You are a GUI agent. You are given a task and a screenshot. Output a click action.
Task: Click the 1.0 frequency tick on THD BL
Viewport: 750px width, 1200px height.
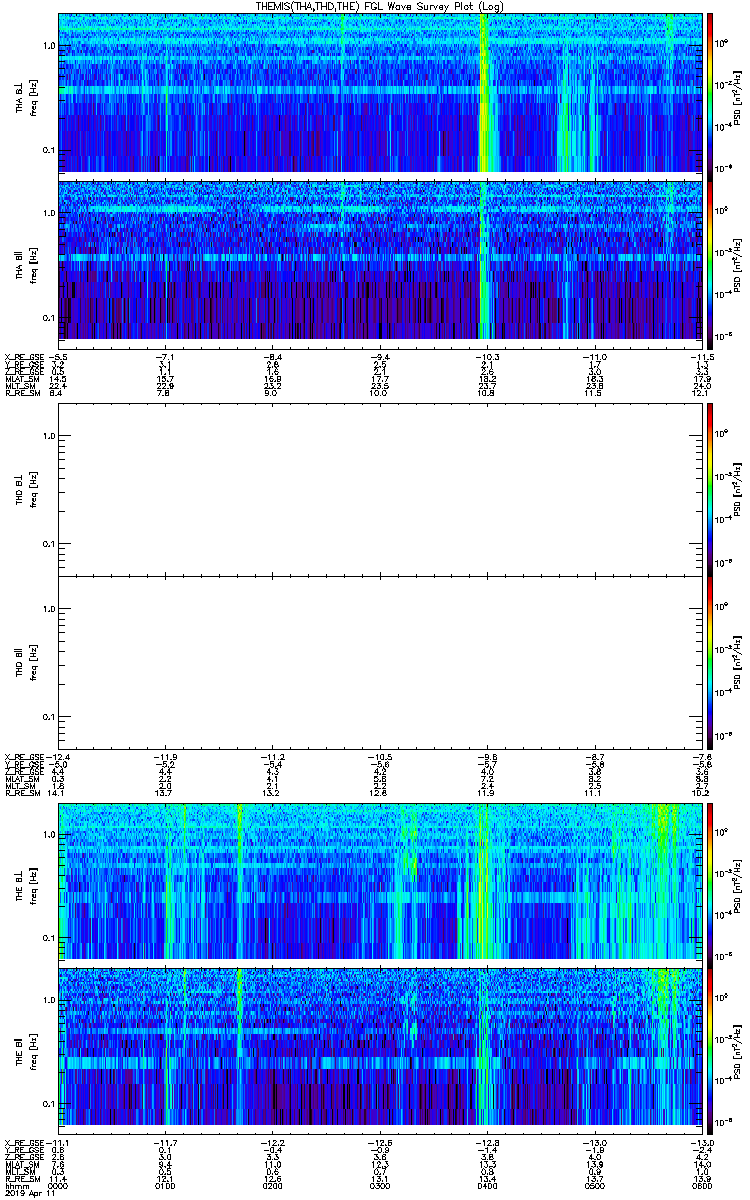49,435
